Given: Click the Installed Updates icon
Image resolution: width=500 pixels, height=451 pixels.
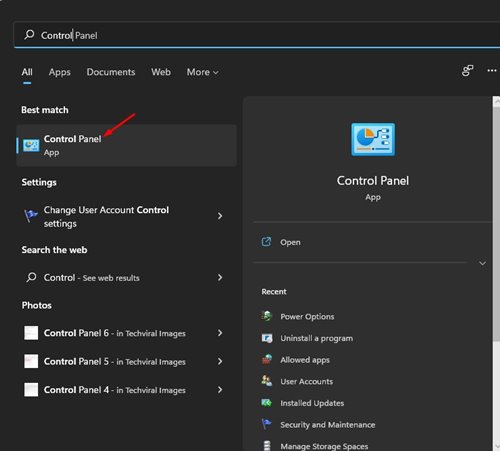Looking at the screenshot, I should pos(267,403).
